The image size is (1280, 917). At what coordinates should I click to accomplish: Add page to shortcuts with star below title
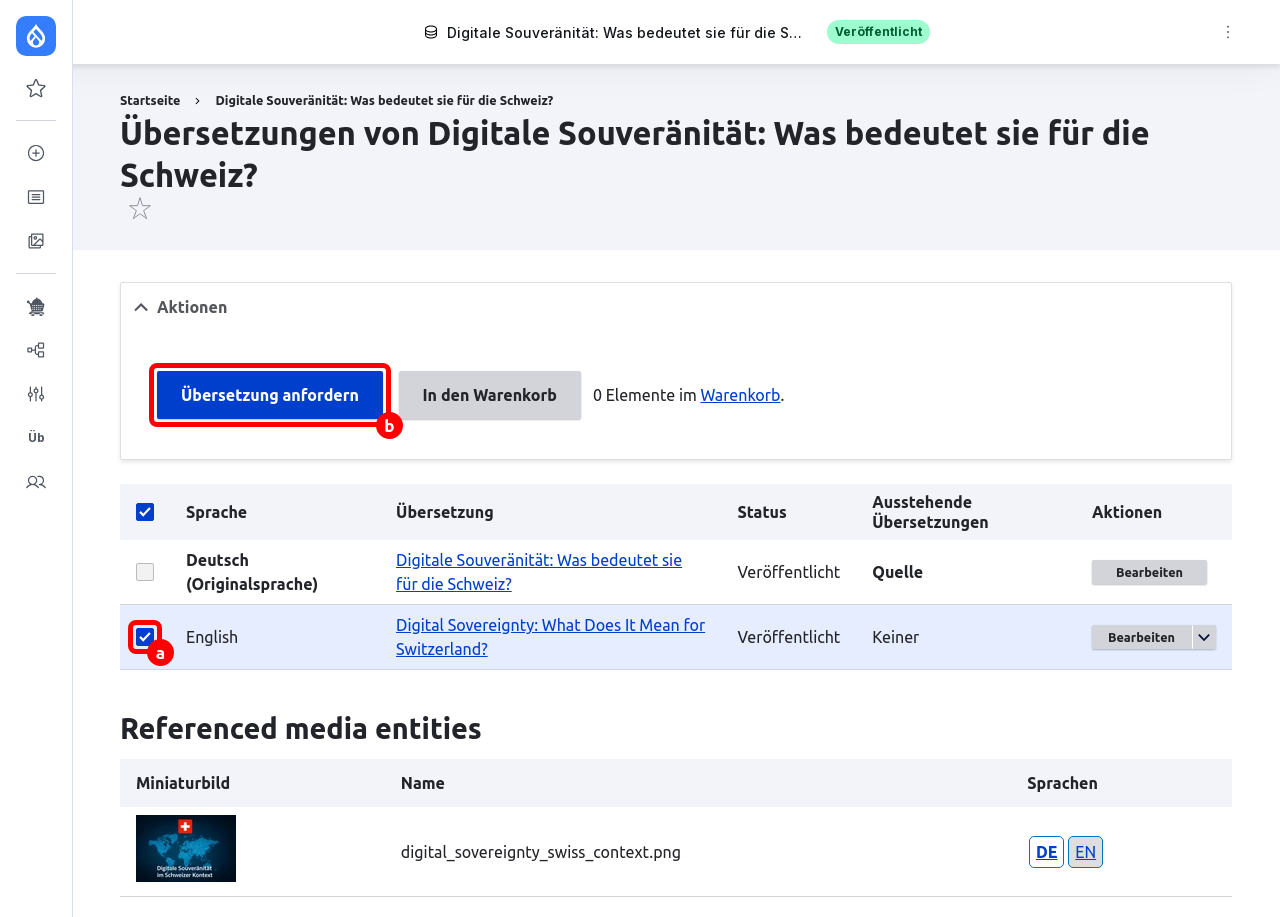click(140, 209)
